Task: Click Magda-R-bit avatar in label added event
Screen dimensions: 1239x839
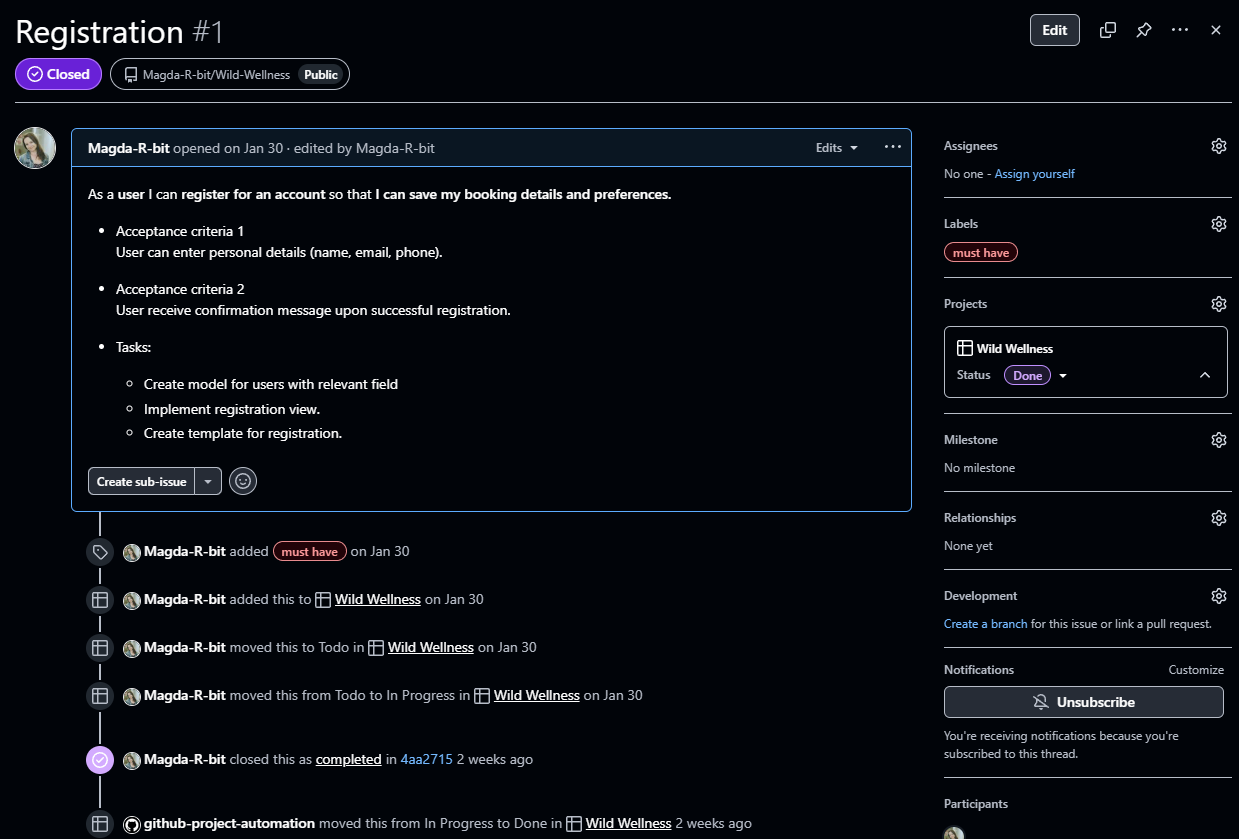Action: pyautogui.click(x=132, y=552)
